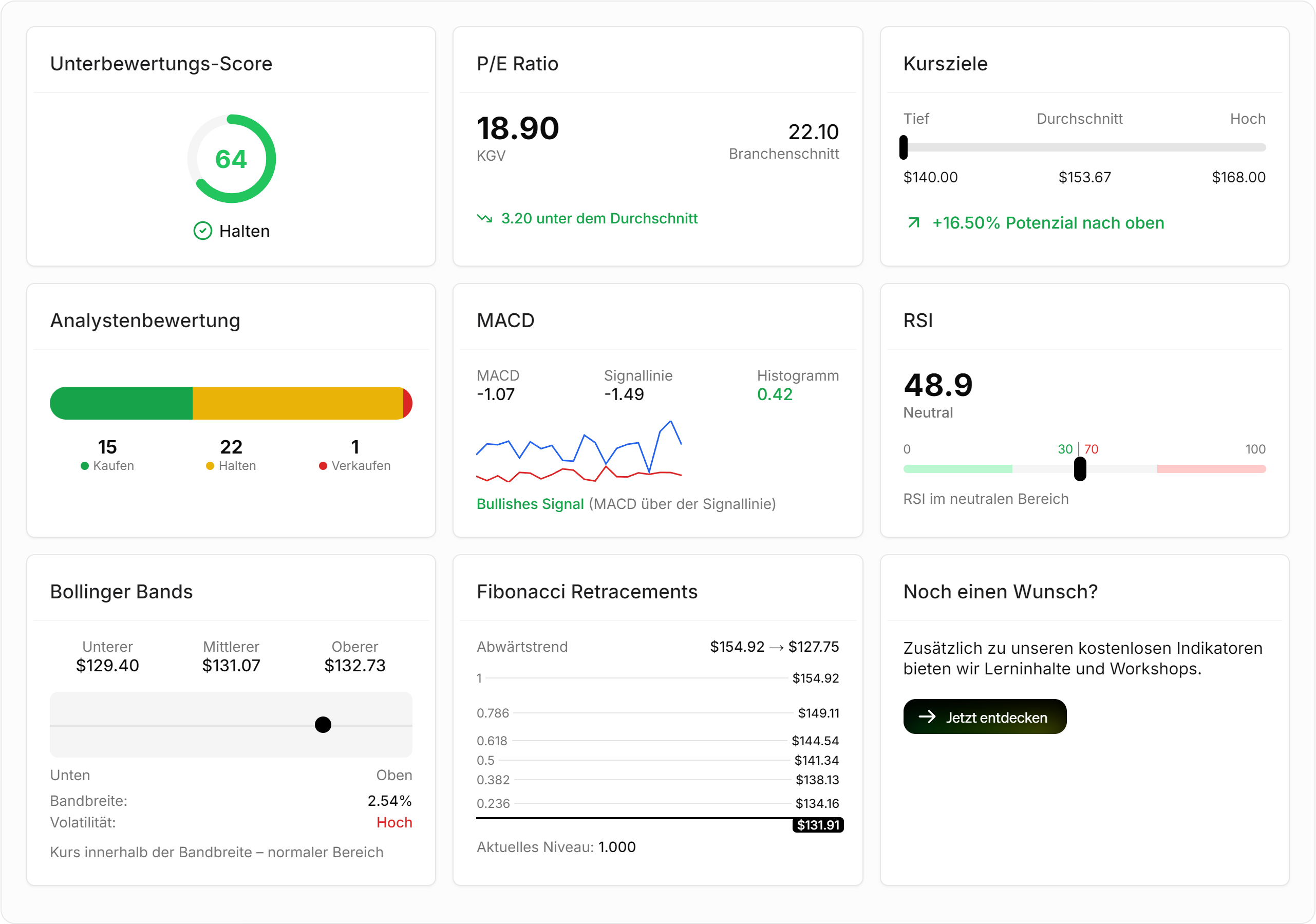Click the MACD line chart

tap(579, 451)
